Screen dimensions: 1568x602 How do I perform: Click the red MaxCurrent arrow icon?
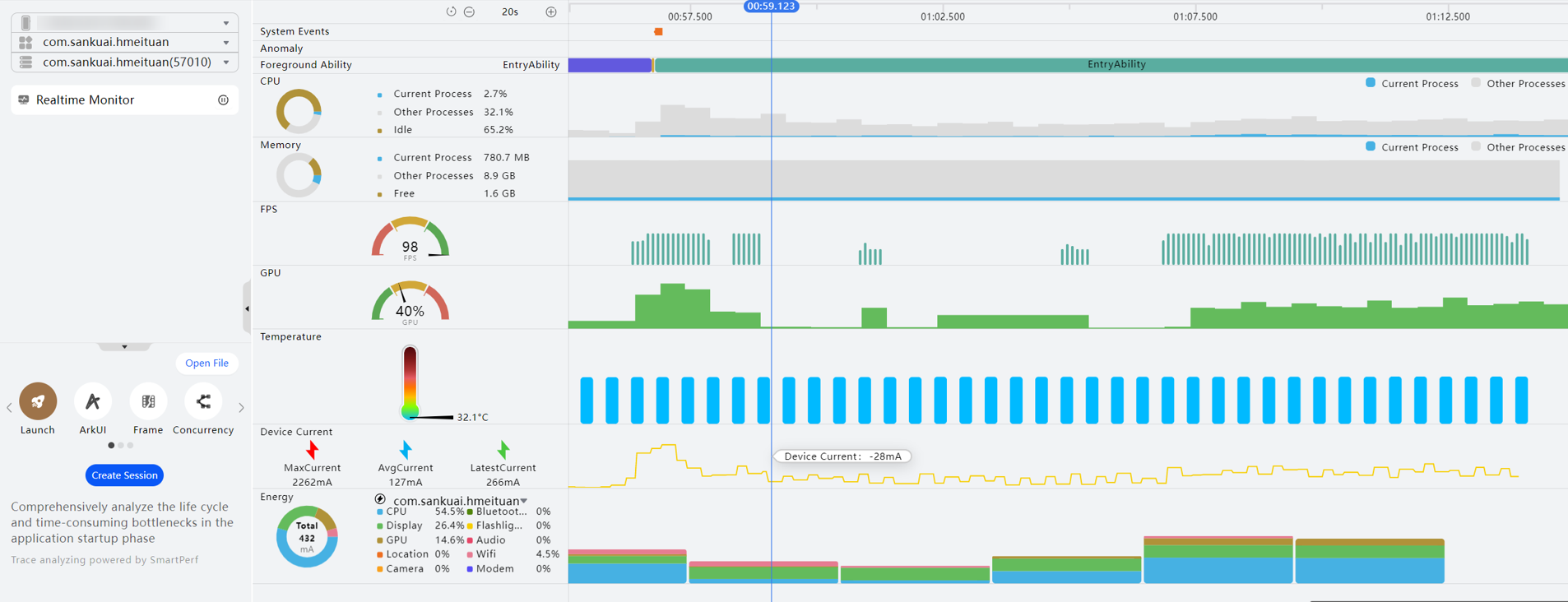313,450
